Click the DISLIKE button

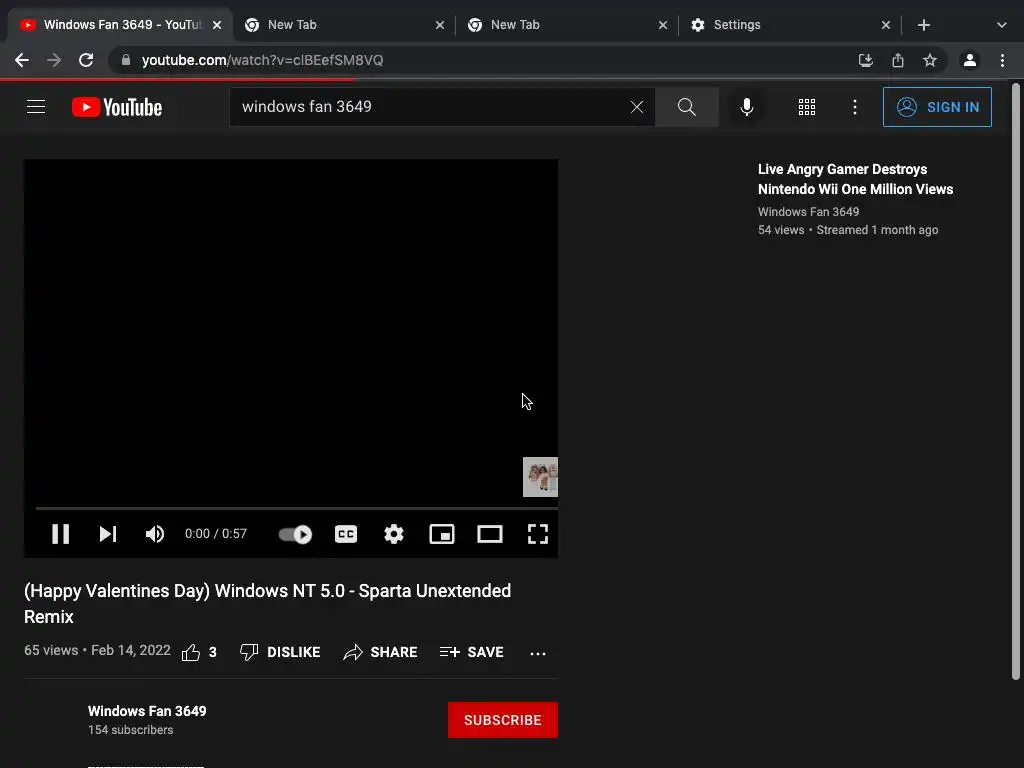280,652
